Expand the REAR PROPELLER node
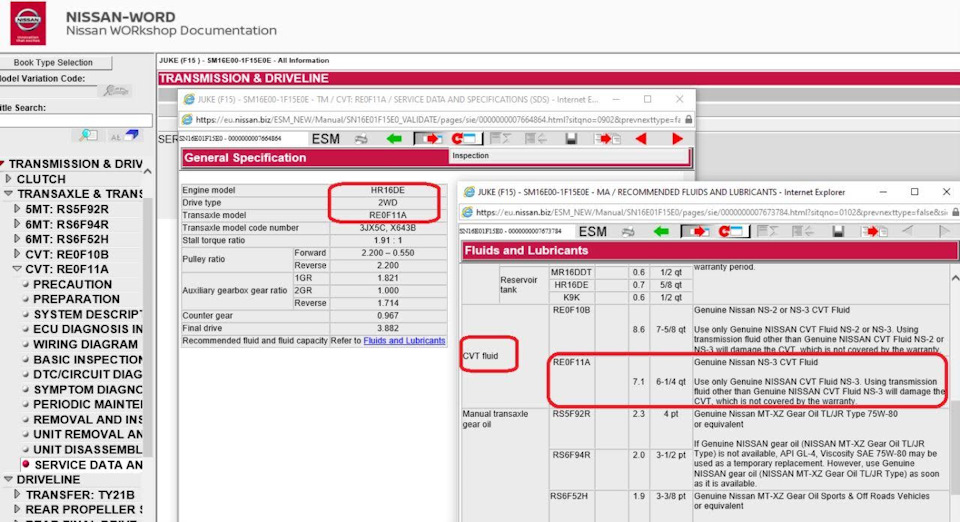The height and width of the screenshot is (522, 960). point(17,510)
